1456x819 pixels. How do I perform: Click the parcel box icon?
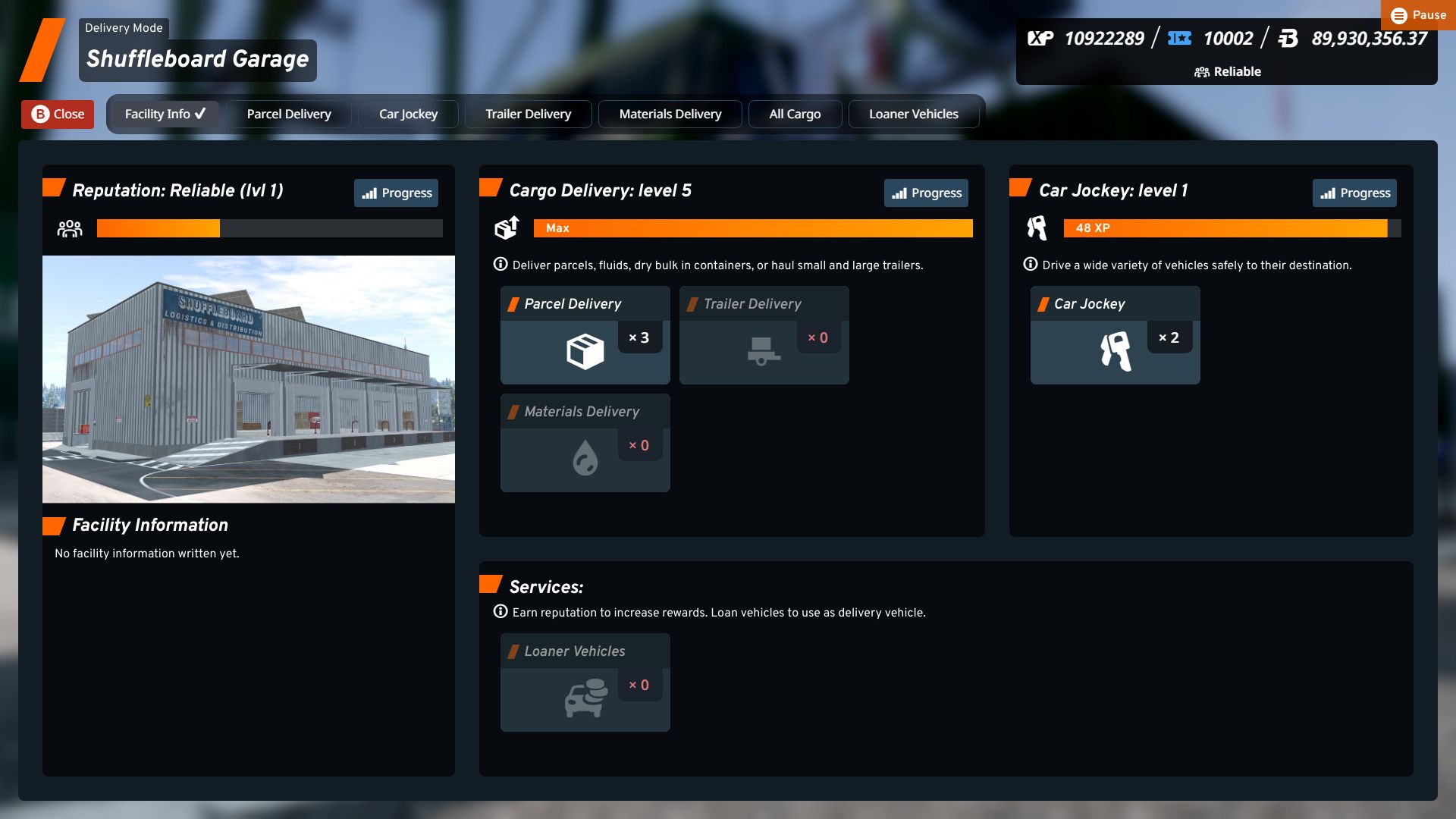(x=585, y=352)
